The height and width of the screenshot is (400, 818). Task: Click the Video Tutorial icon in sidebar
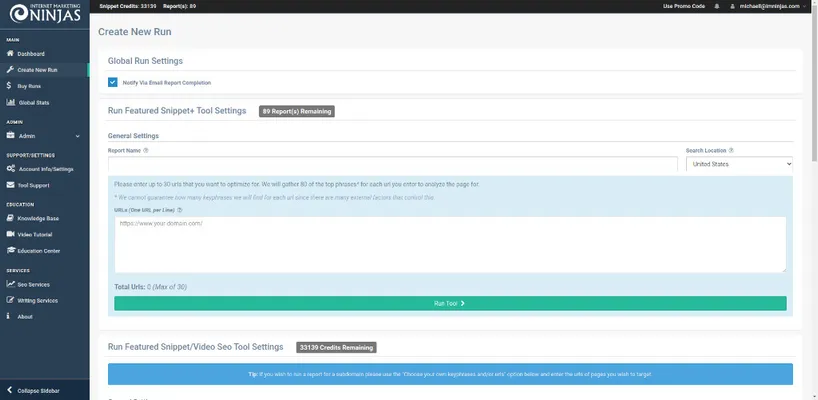[10, 234]
